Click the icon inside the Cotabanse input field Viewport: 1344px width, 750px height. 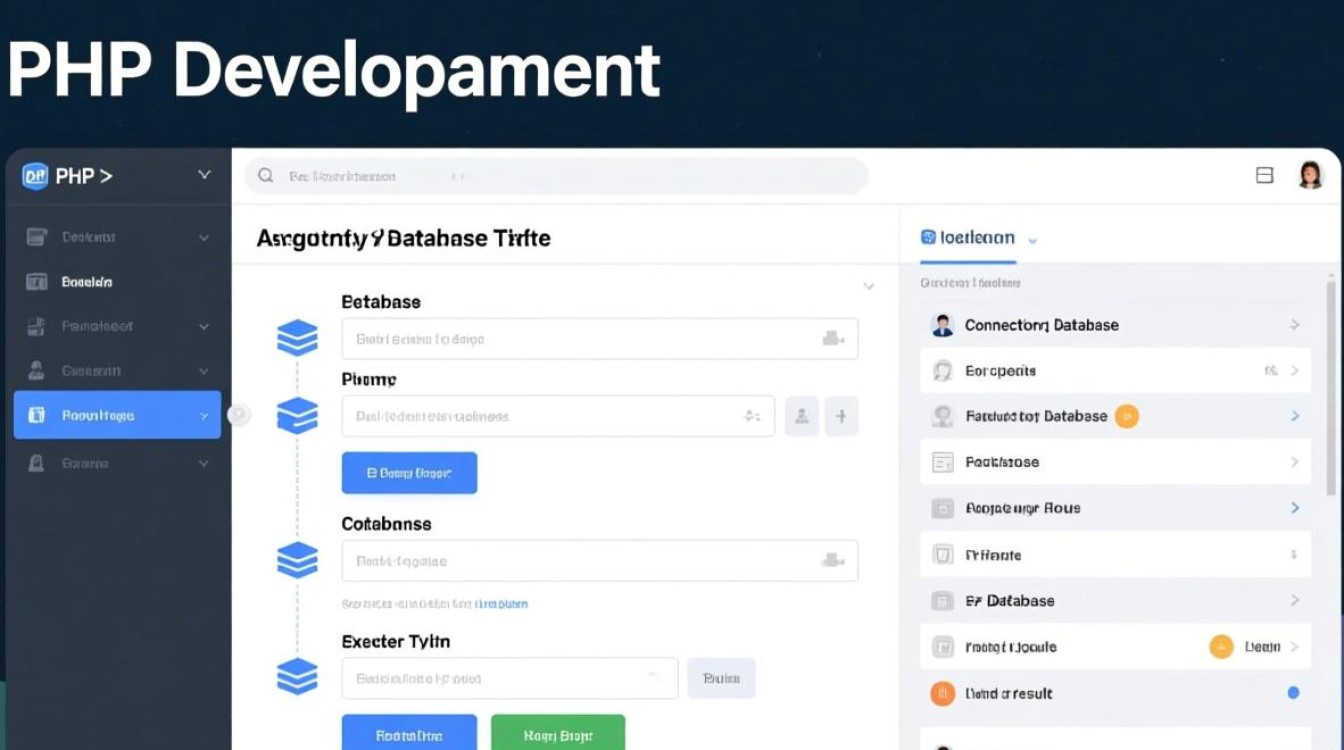[831, 560]
